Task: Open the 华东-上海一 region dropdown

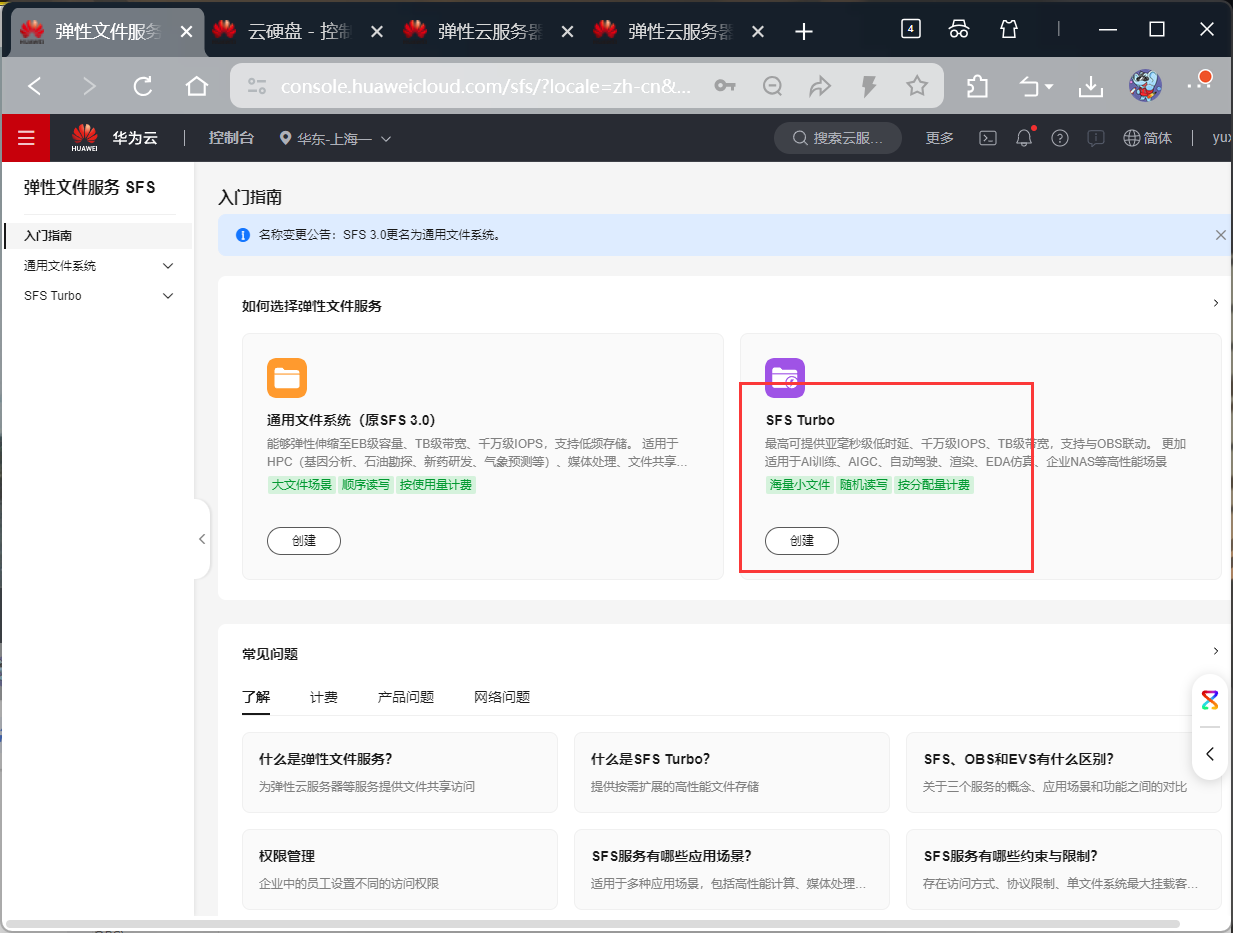Action: 335,139
